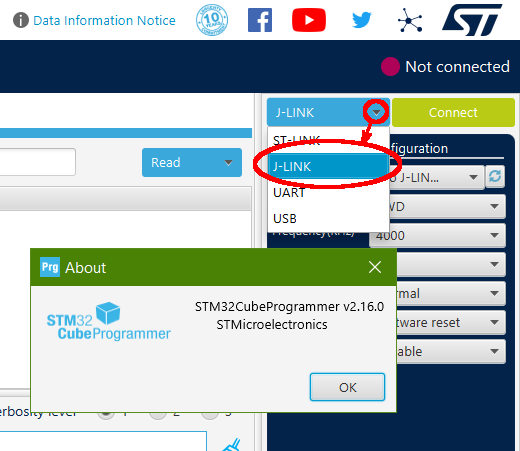Click the 10 years longevity badge
The height and width of the screenshot is (451, 520).
pos(212,20)
